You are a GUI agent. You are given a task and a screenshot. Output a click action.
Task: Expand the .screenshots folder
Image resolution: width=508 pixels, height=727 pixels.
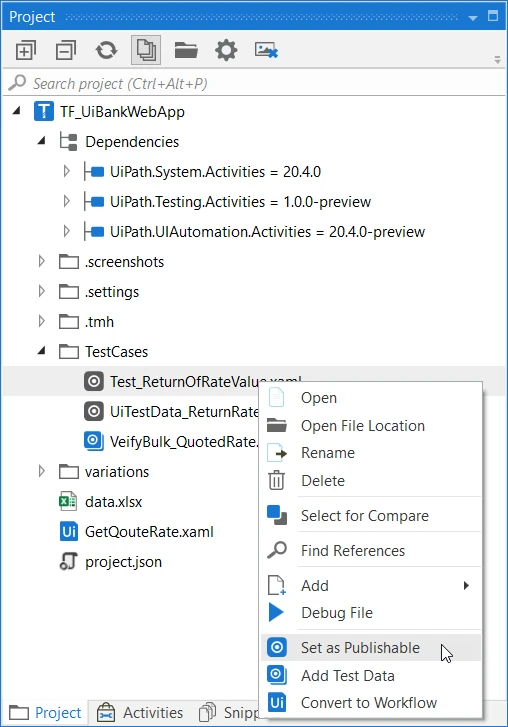click(x=41, y=261)
